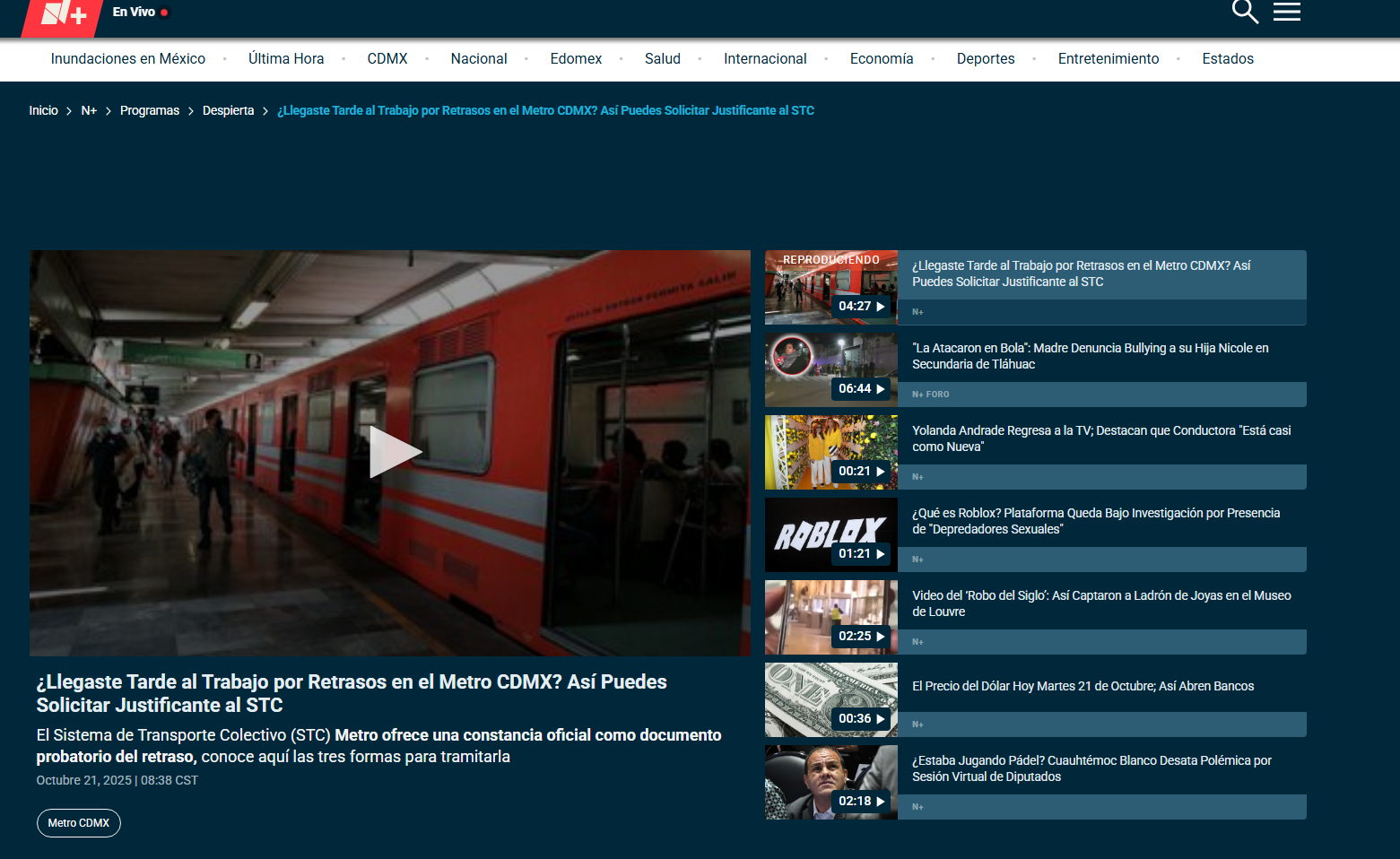Open the hamburger menu icon
Image resolution: width=1400 pixels, height=859 pixels.
pos(1287,12)
